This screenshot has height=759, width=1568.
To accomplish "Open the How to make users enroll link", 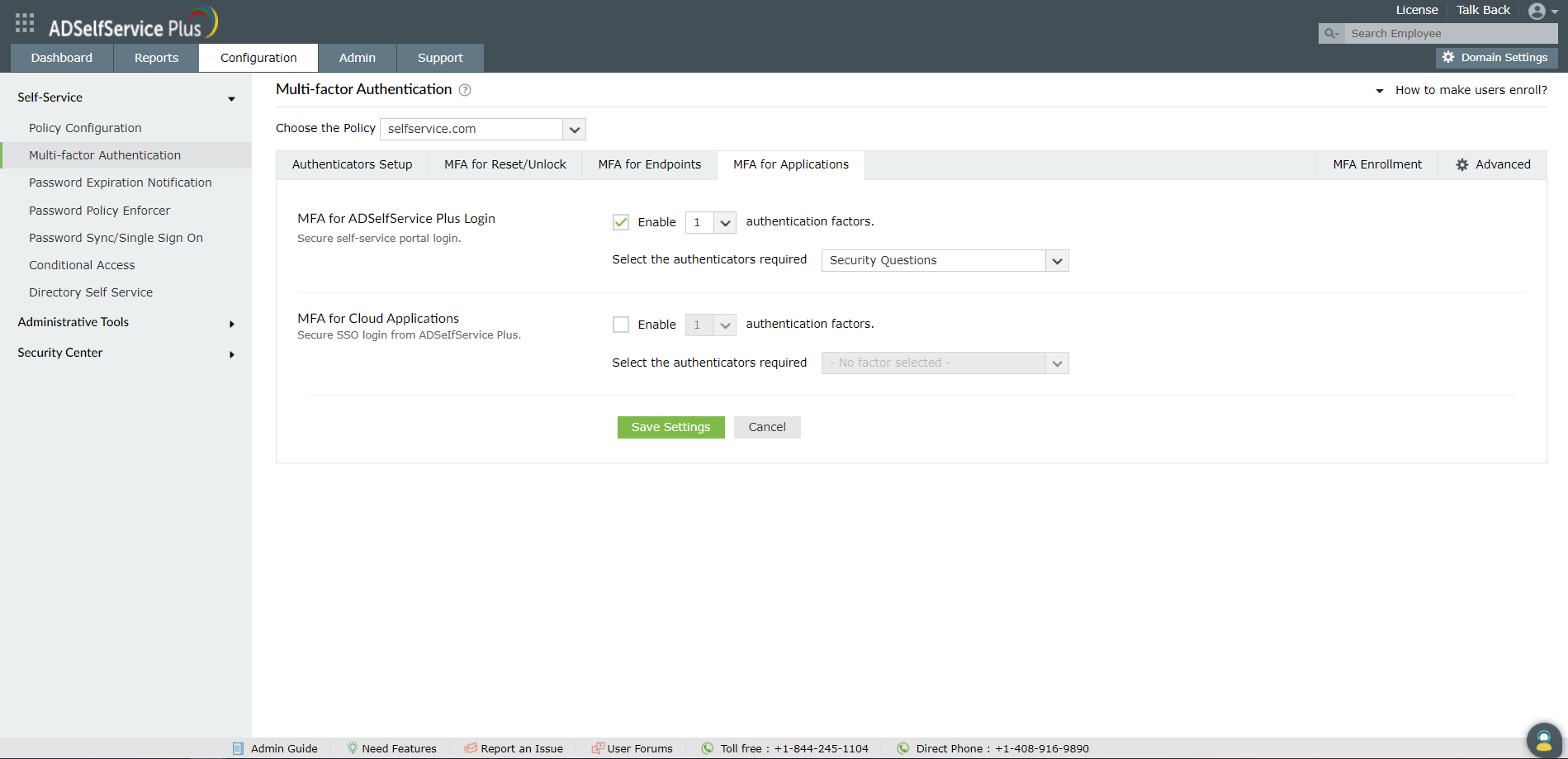I will (x=1471, y=89).
